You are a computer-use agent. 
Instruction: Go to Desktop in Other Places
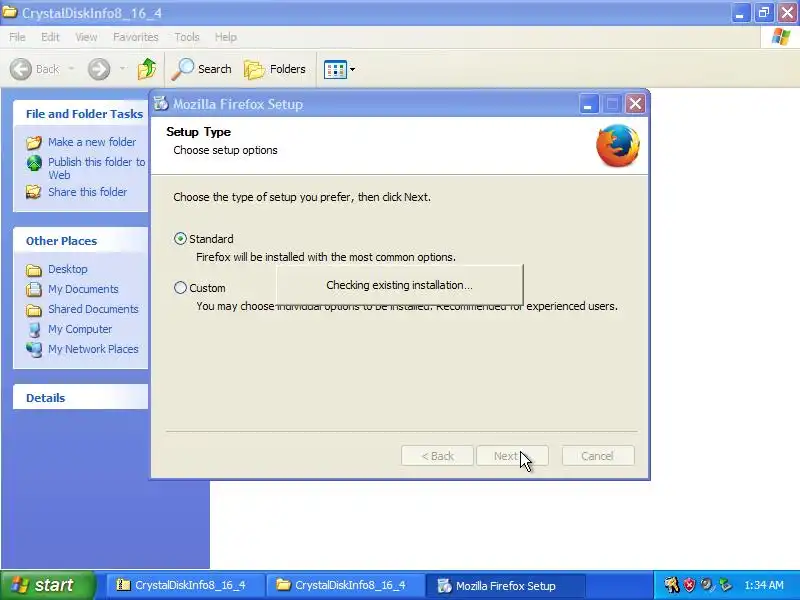[67, 269]
